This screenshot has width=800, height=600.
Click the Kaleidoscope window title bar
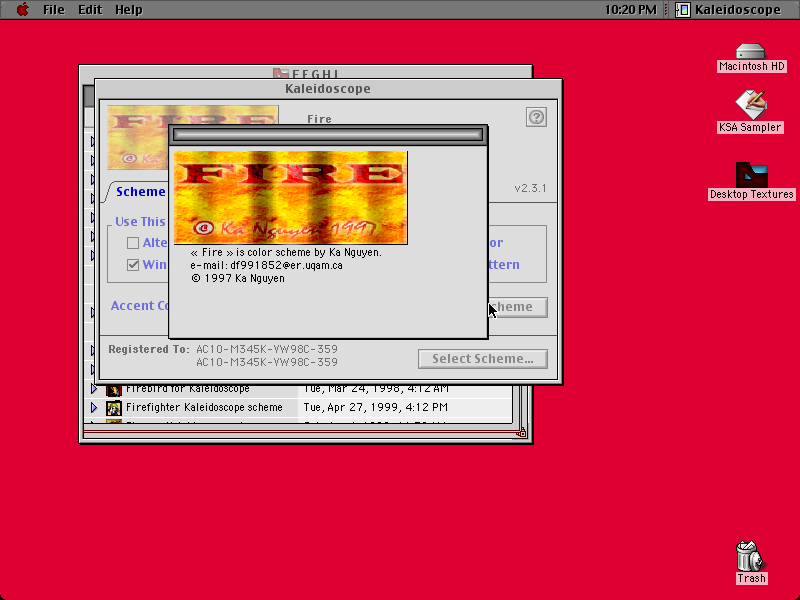[x=328, y=89]
